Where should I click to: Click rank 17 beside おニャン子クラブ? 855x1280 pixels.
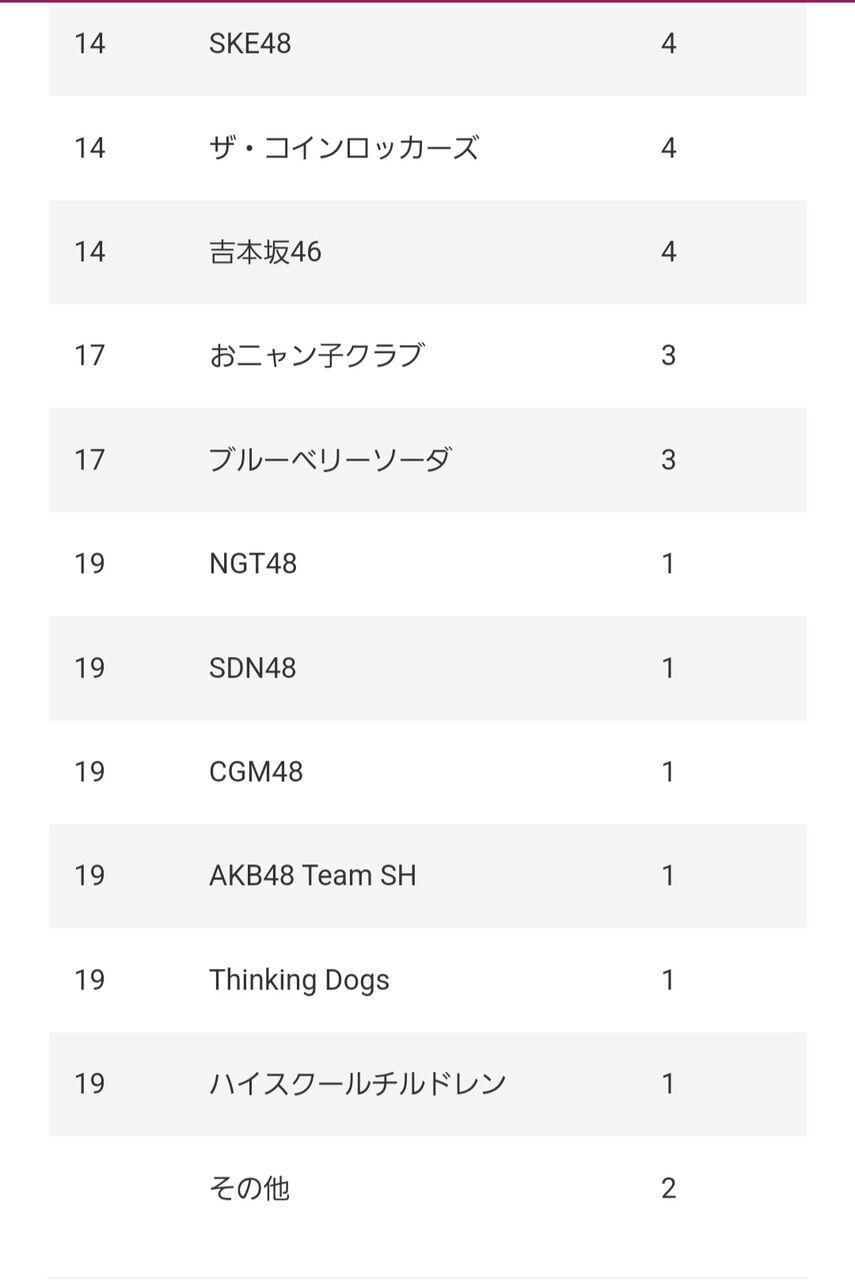click(89, 356)
